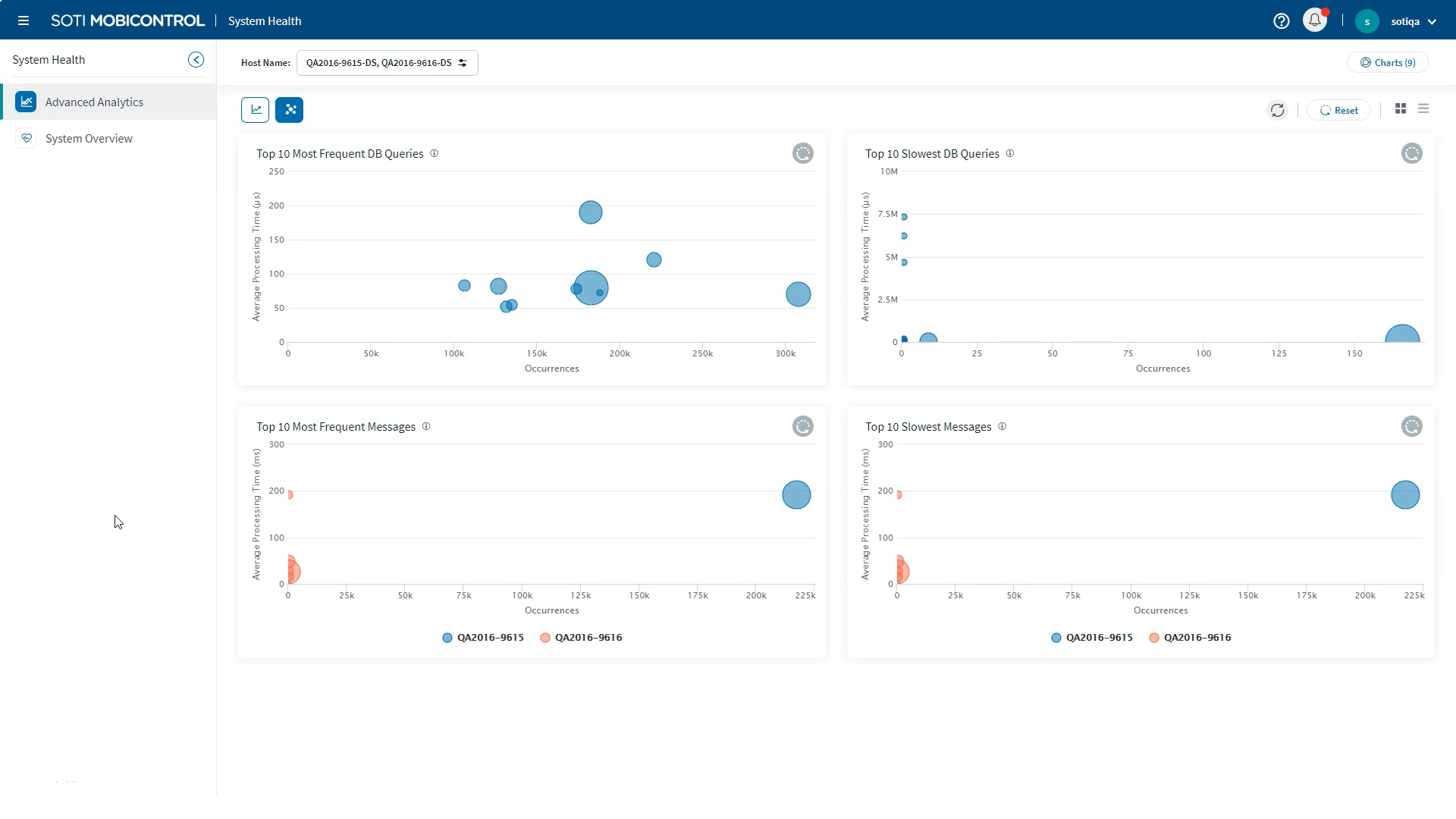The image size is (1456, 819).
Task: Refresh Top 10 Most Frequent Messages chart
Action: click(x=803, y=426)
